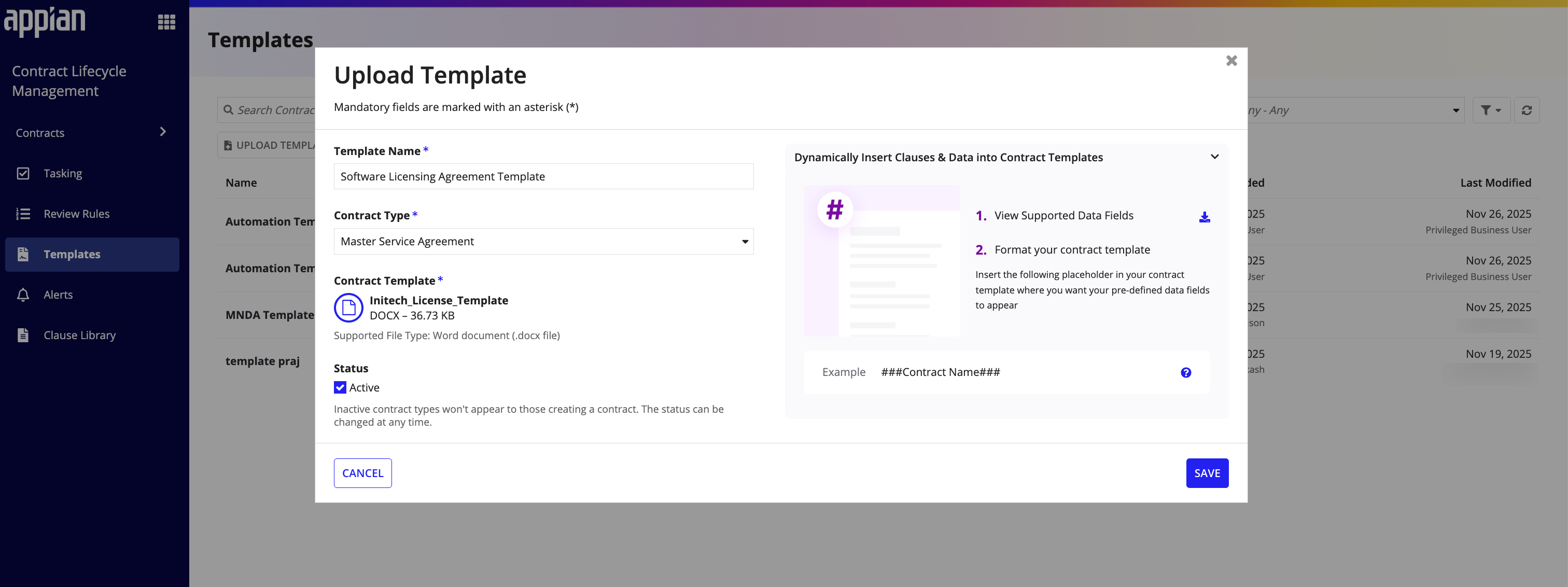
Task: Click the document illustration with hash symbol
Action: pyautogui.click(x=881, y=261)
